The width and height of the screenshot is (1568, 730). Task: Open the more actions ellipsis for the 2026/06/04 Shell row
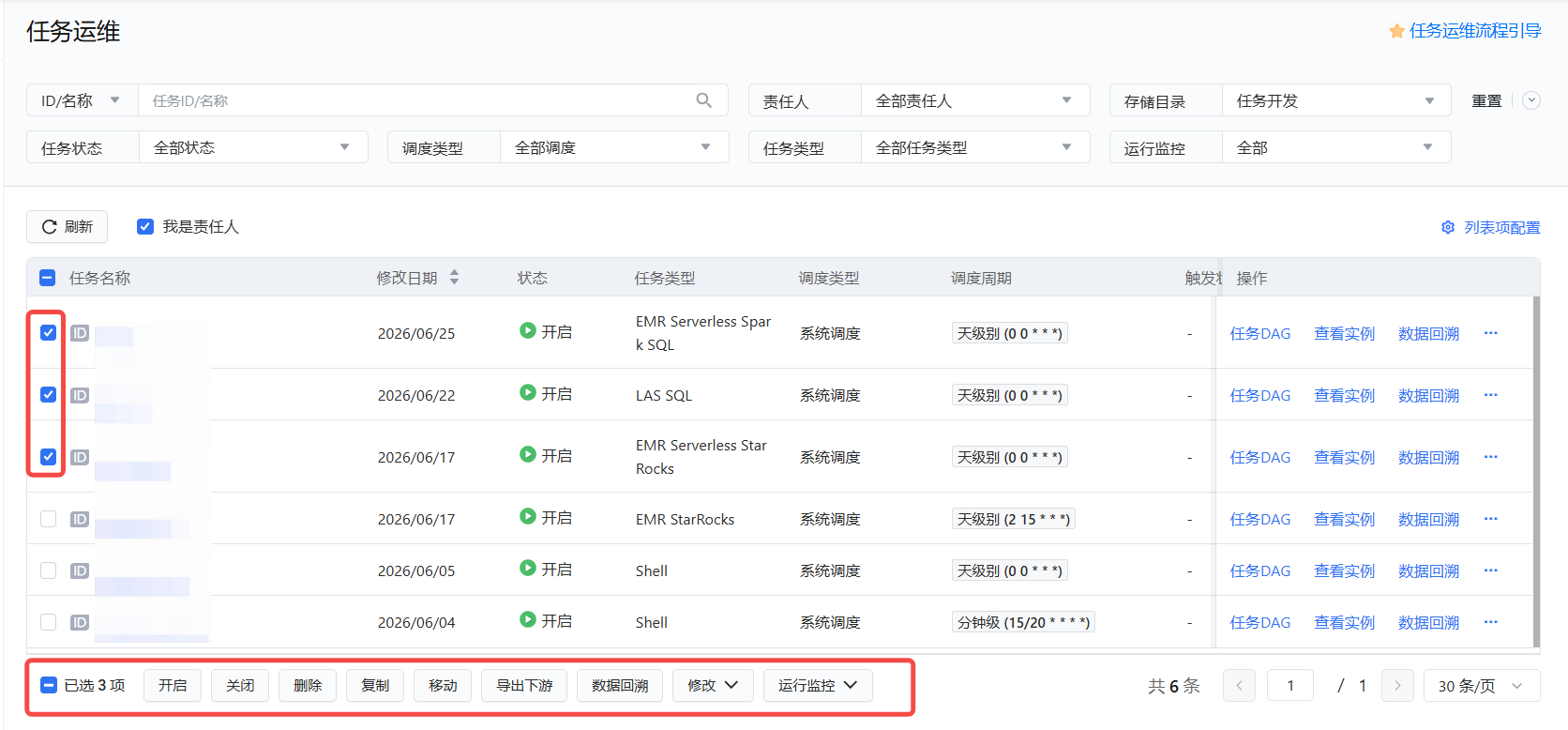tap(1491, 622)
